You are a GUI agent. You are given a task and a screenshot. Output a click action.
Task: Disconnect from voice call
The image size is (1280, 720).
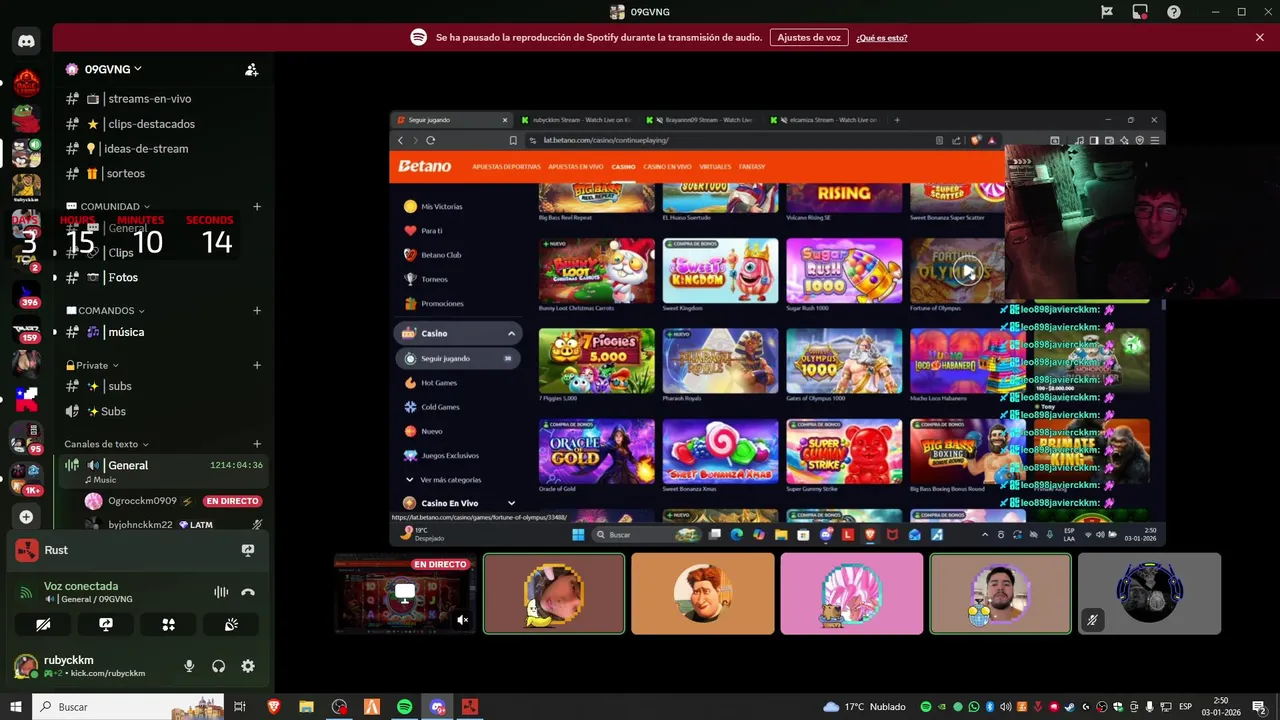(248, 592)
